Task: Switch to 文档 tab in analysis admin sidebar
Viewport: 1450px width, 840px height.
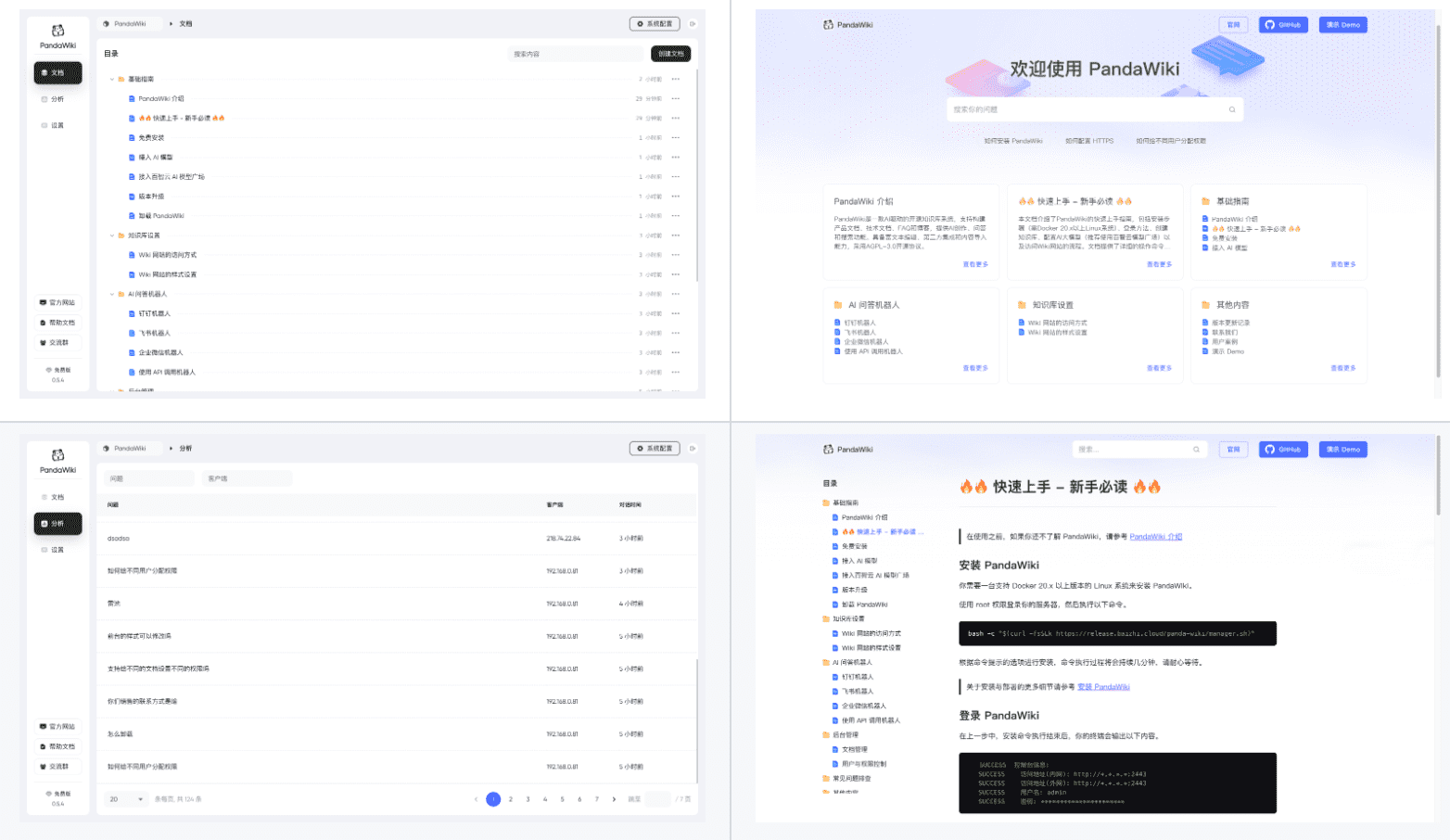Action: pos(57,497)
